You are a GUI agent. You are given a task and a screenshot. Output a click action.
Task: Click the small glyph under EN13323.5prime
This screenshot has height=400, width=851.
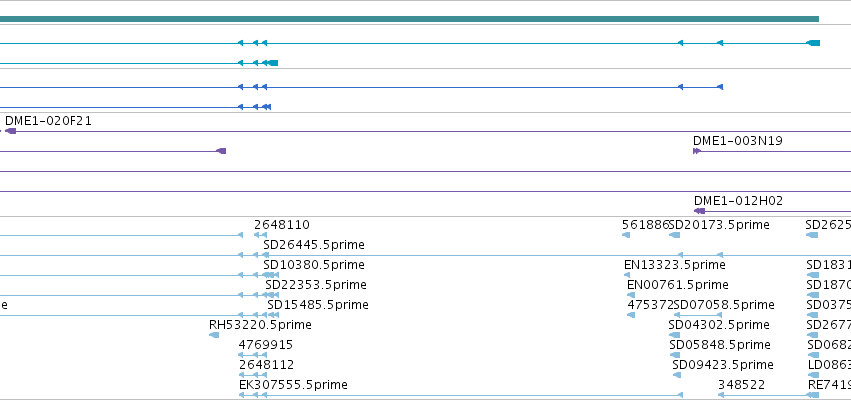[627, 275]
